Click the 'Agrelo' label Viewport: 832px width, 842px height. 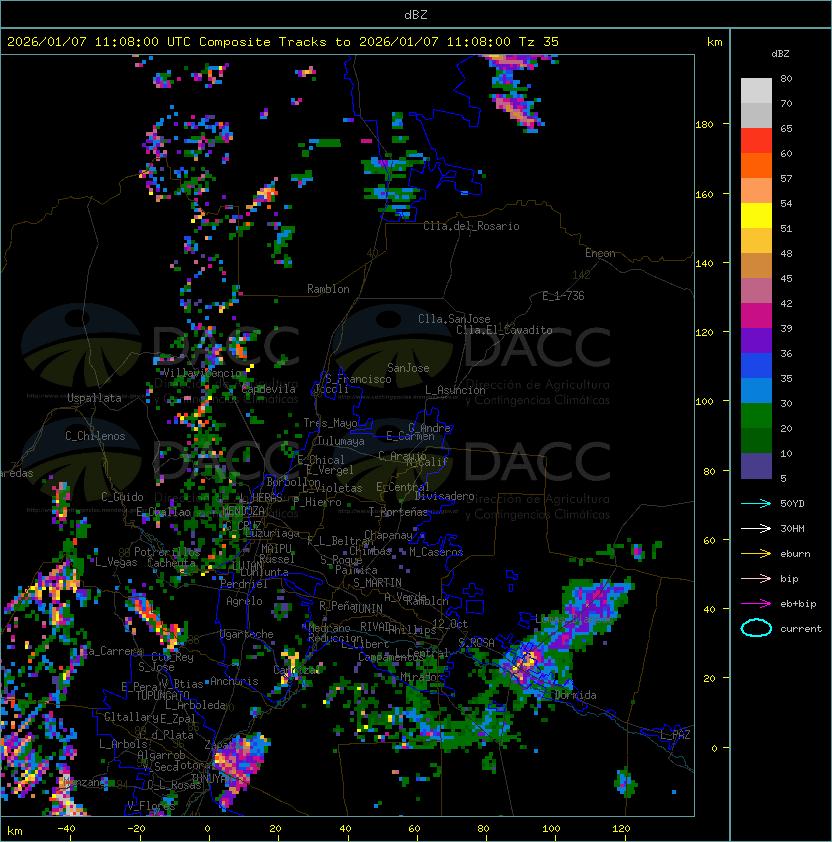[x=244, y=601]
